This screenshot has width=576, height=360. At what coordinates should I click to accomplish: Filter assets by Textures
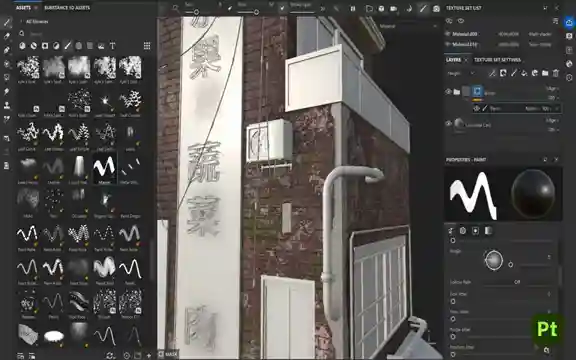click(x=90, y=46)
